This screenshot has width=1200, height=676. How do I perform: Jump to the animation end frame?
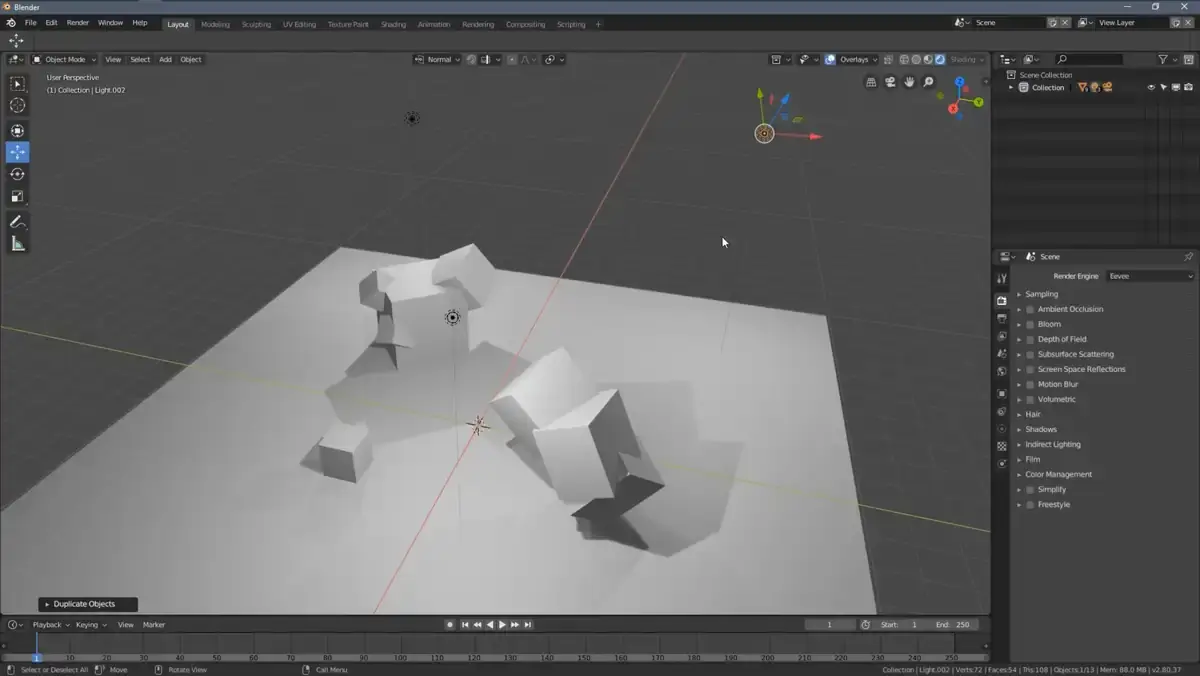(x=527, y=625)
